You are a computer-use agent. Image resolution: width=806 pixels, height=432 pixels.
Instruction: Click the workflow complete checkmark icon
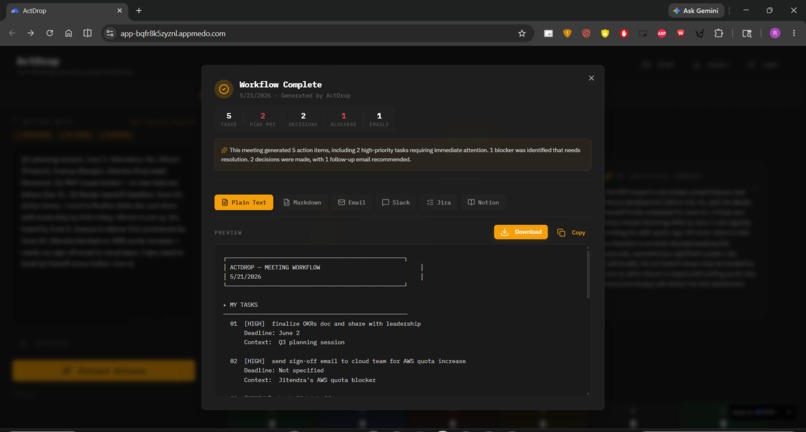224,89
